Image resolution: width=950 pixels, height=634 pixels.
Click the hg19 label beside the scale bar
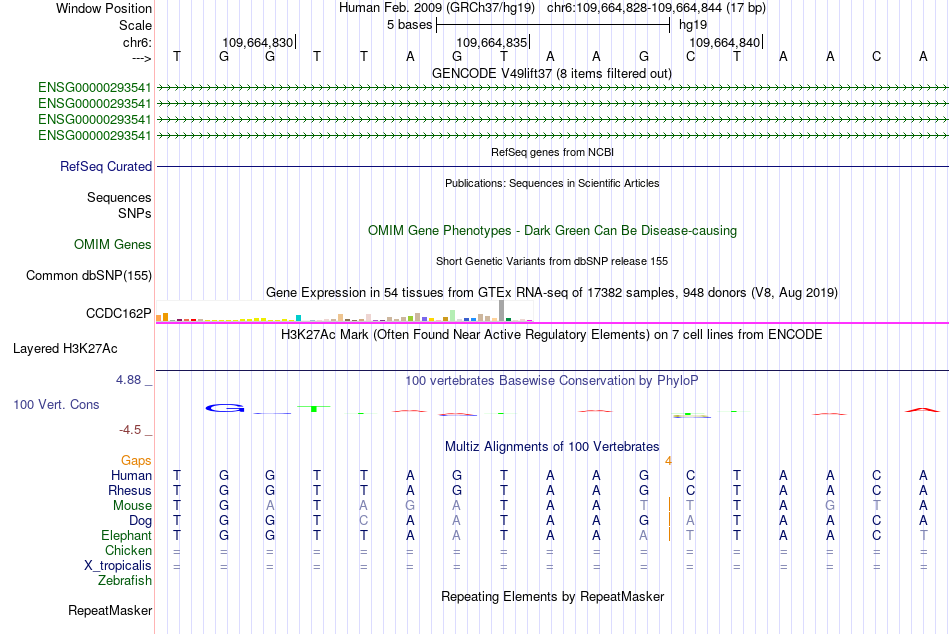coord(693,25)
